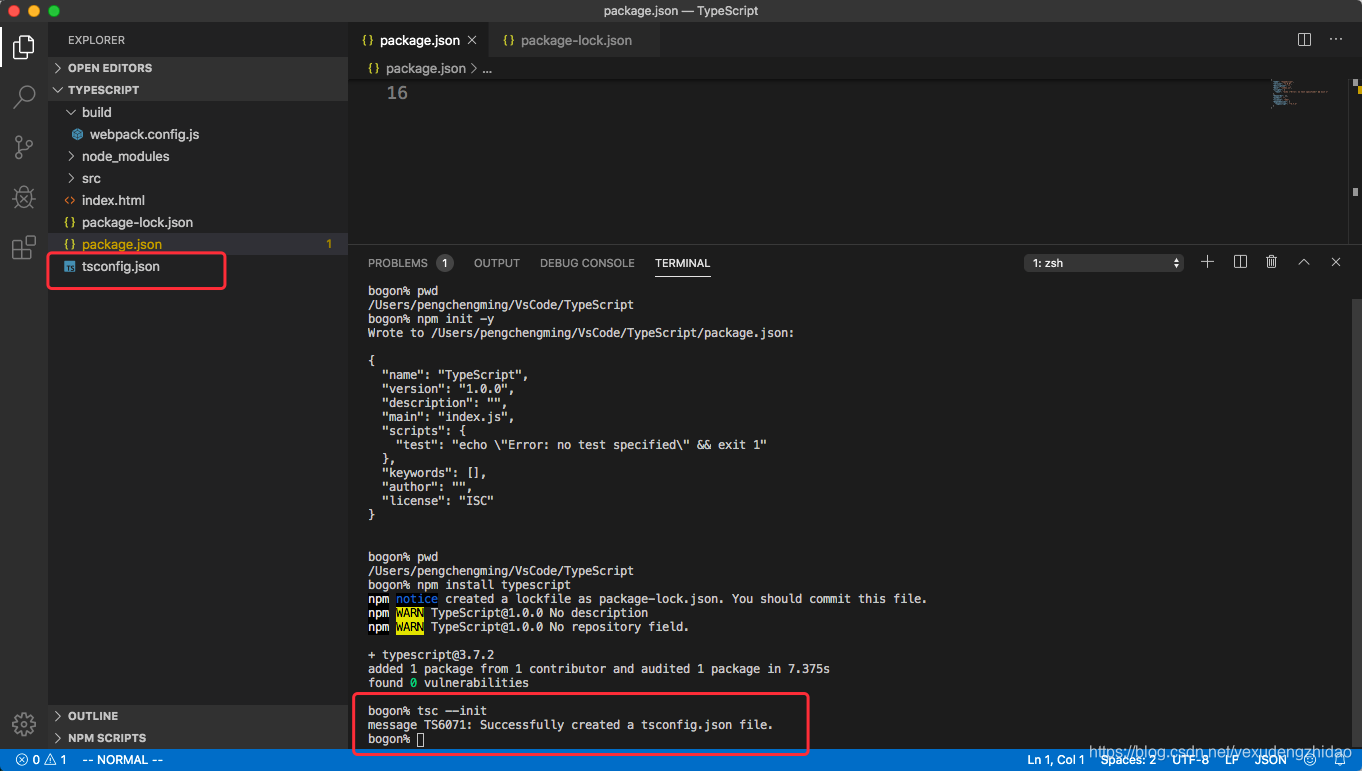1362x771 pixels.
Task: Select package.json file in explorer
Action: pos(198,244)
